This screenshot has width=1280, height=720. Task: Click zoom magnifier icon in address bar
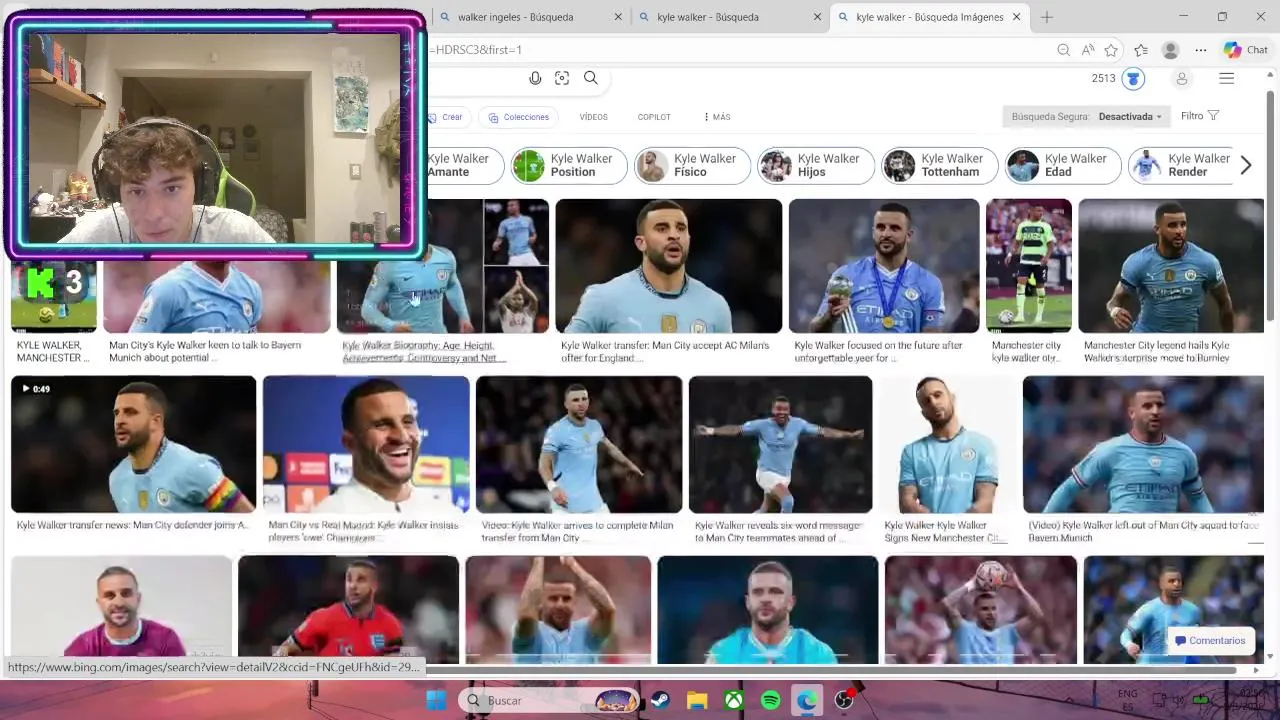1063,50
